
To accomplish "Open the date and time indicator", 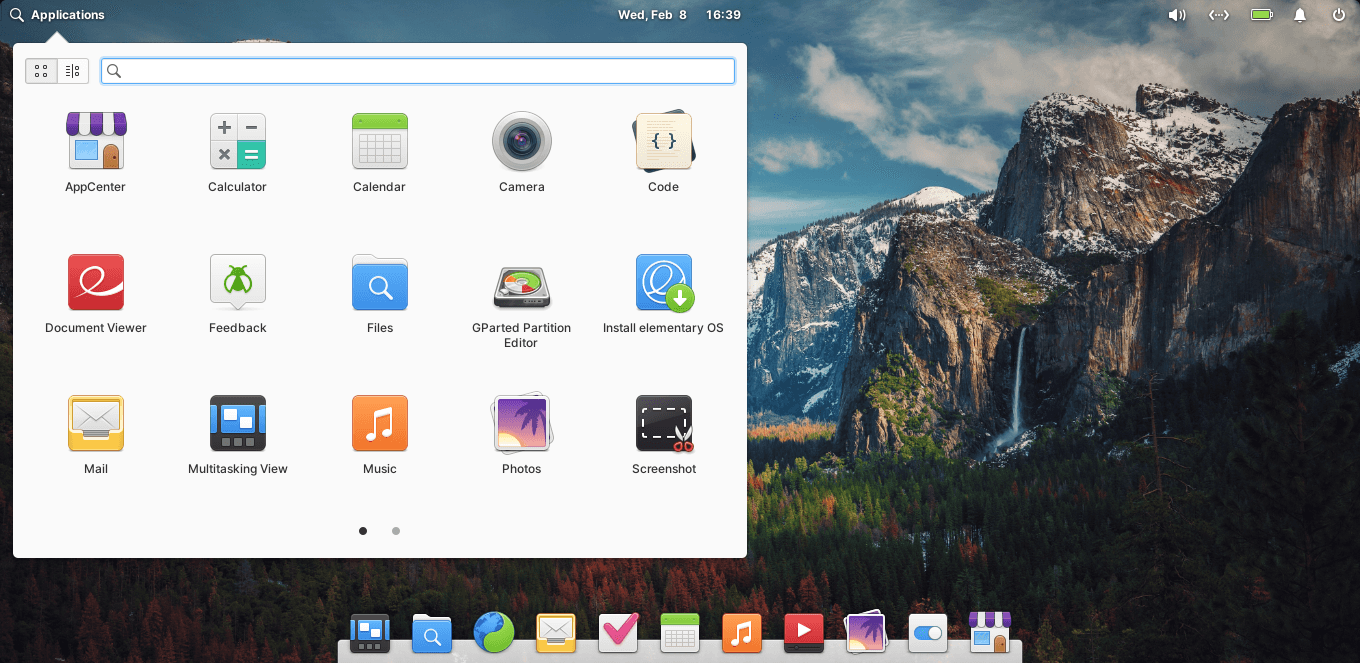I will click(x=679, y=15).
